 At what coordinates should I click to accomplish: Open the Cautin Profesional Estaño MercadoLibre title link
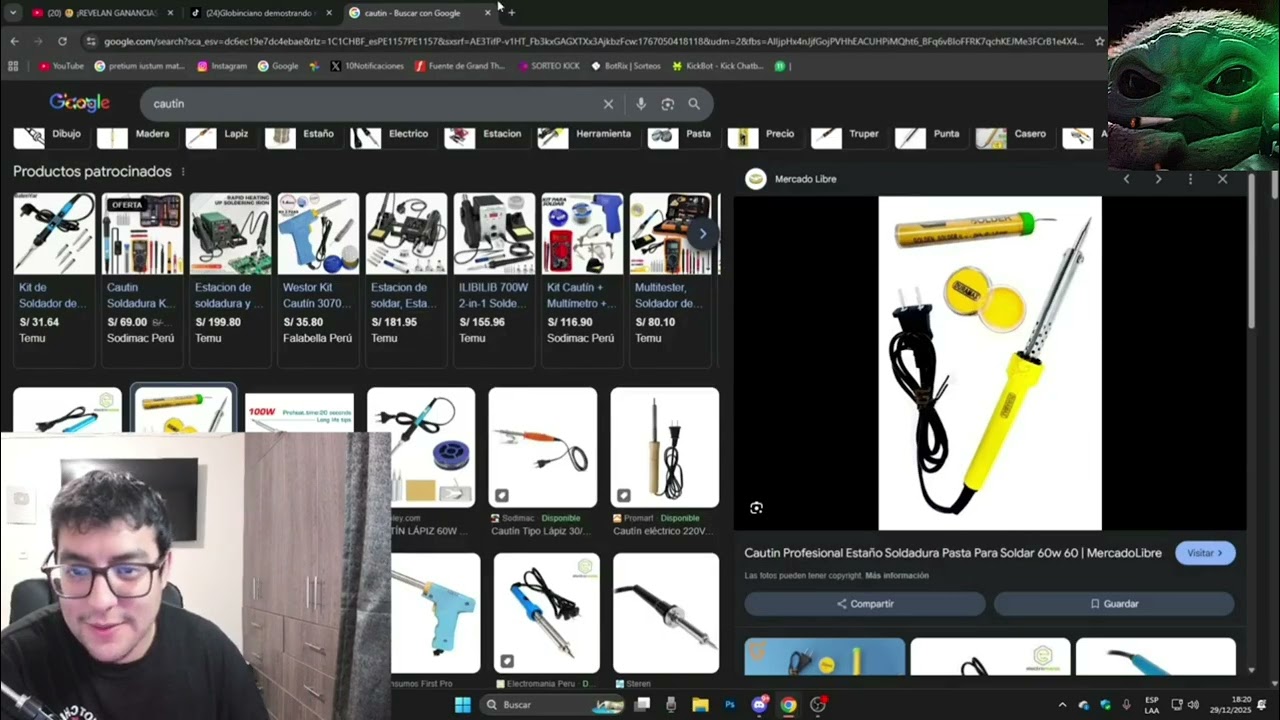click(x=953, y=553)
